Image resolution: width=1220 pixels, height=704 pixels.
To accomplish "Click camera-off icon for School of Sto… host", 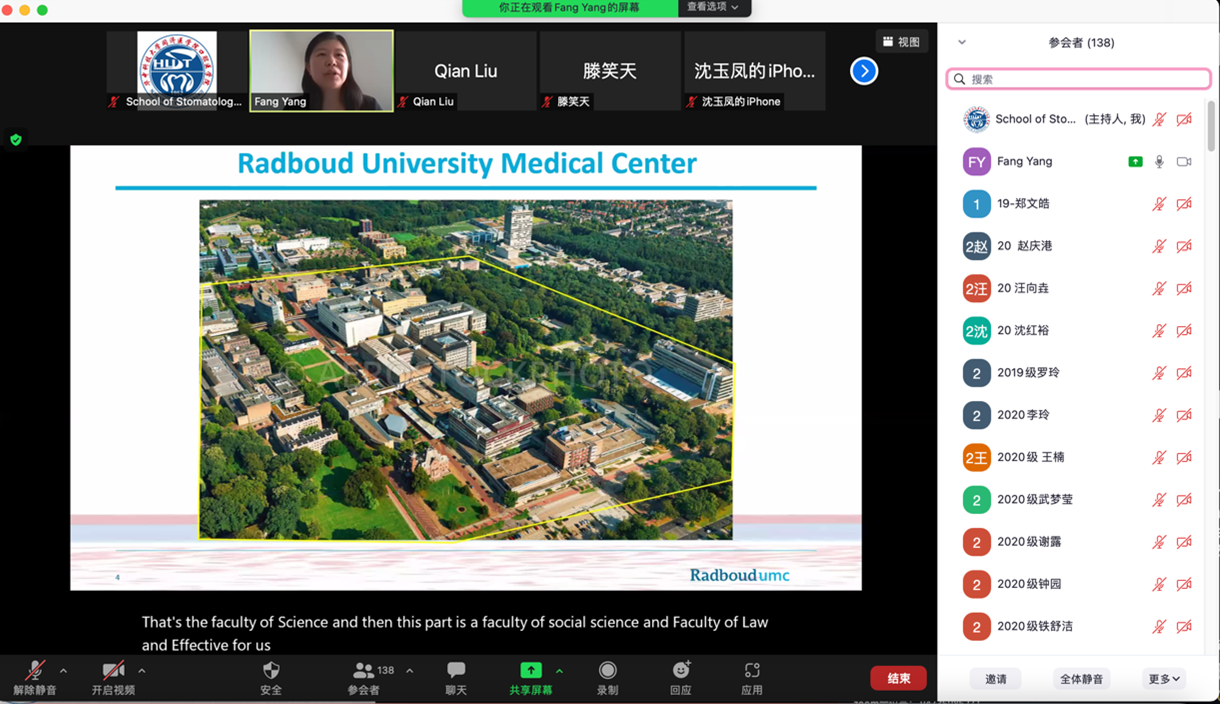I will [1184, 119].
